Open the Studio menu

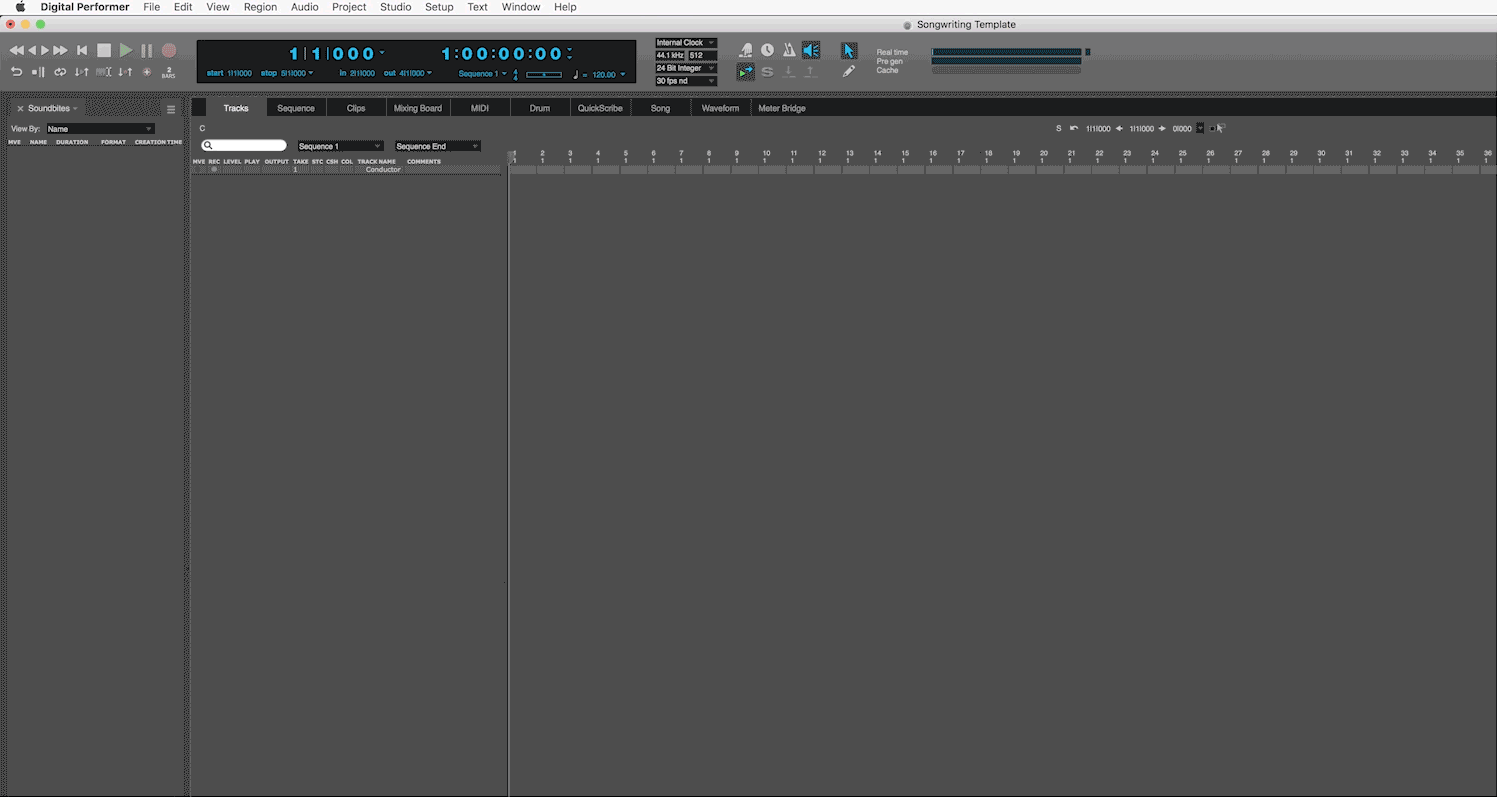click(395, 7)
